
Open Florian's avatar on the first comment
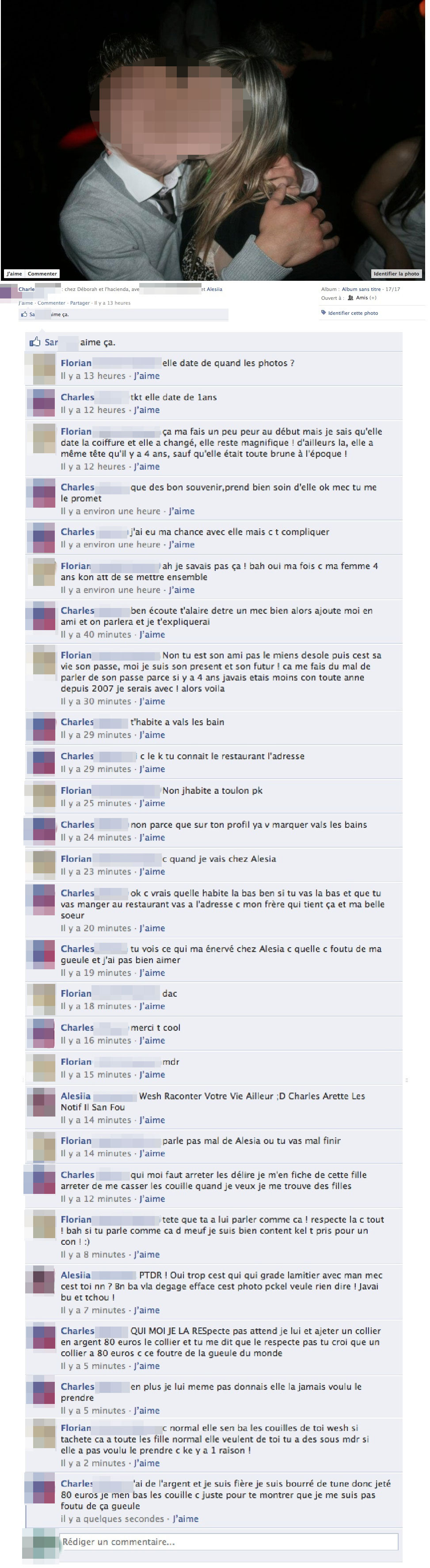click(x=44, y=368)
